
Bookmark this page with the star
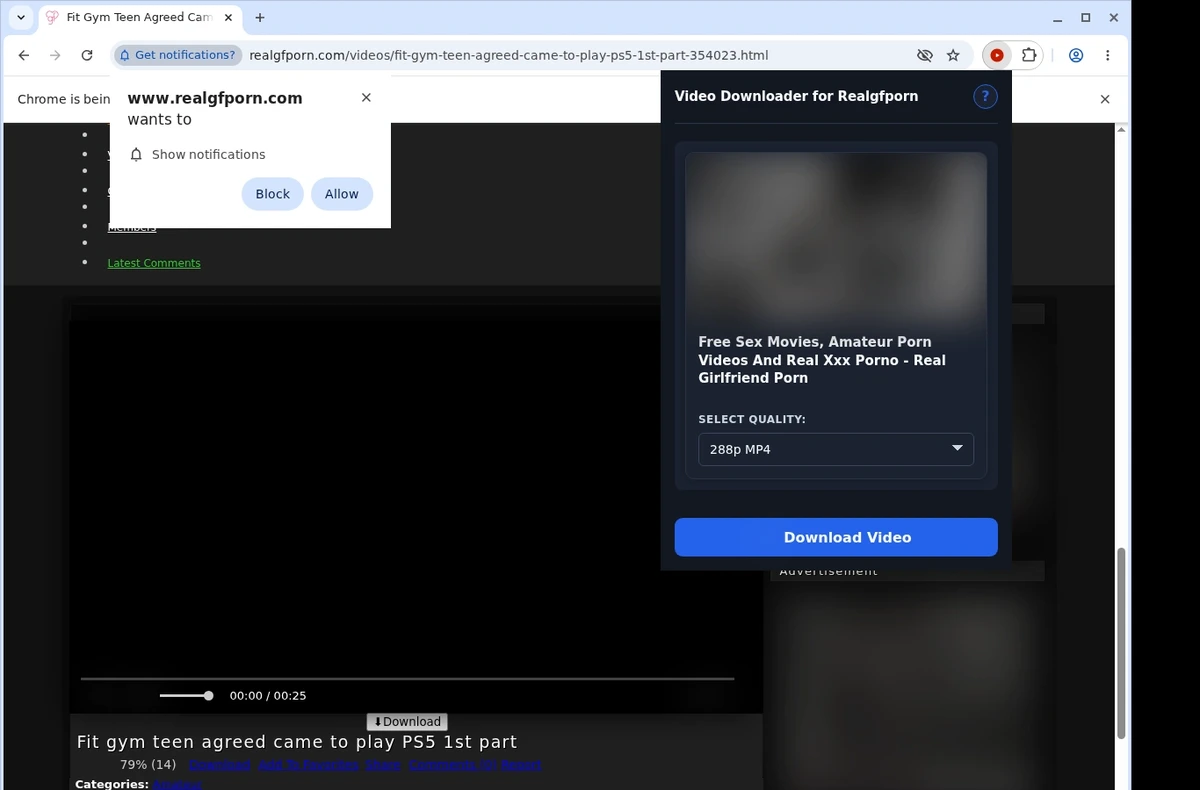[953, 55]
